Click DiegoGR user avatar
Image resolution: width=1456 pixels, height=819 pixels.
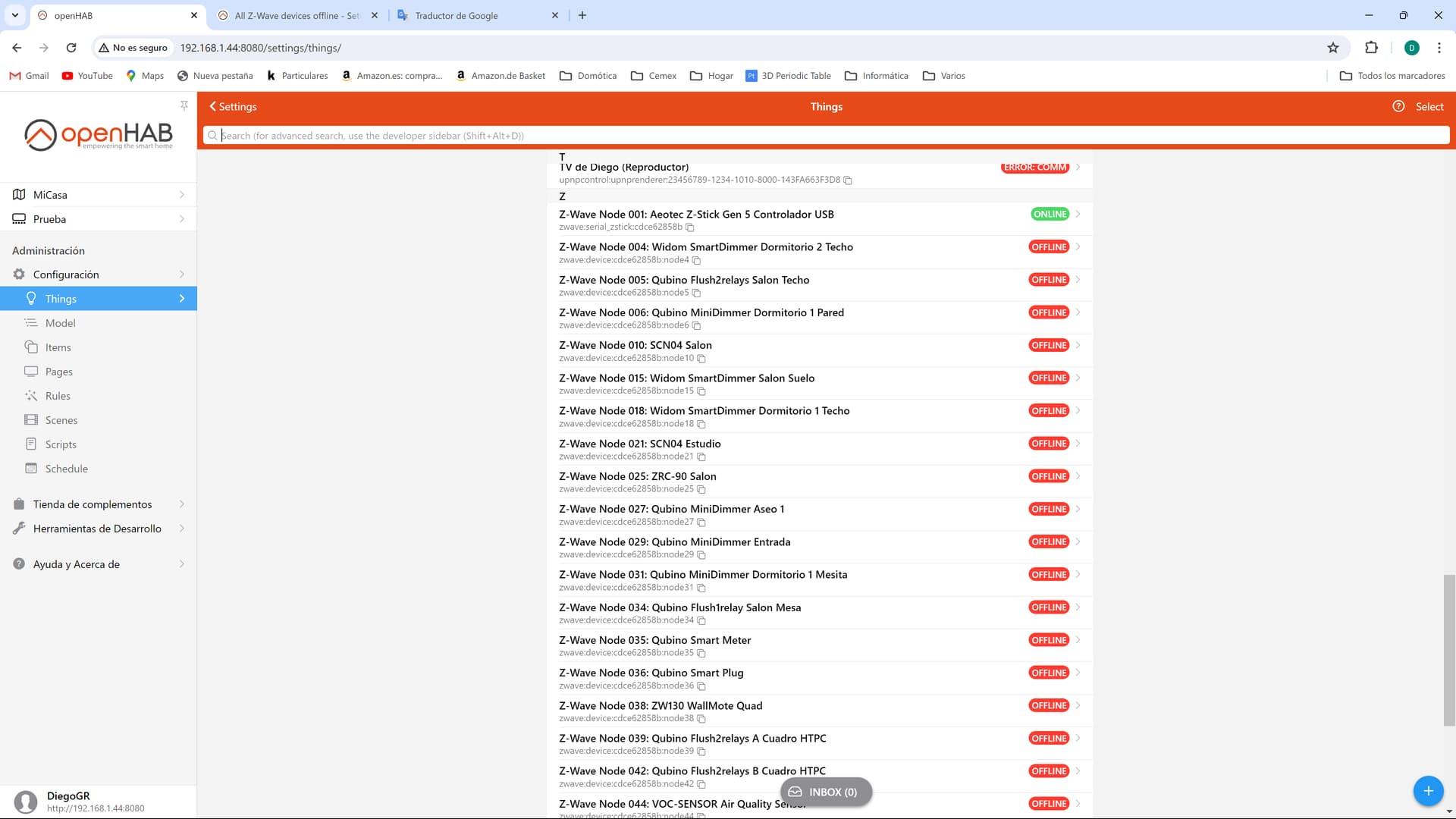click(x=25, y=802)
